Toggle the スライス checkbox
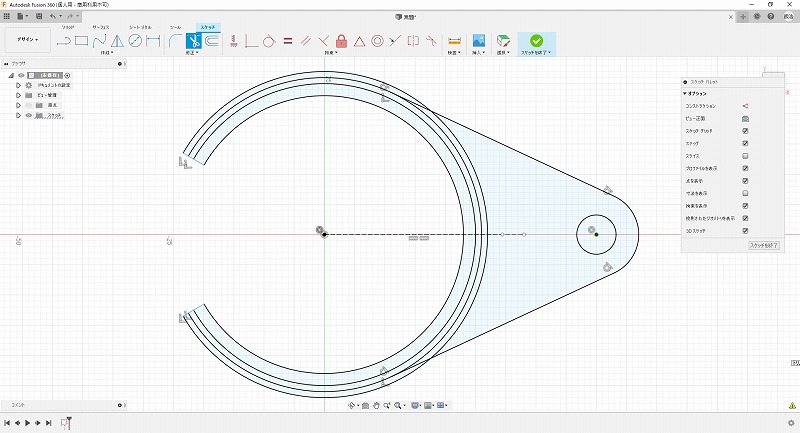 click(745, 156)
